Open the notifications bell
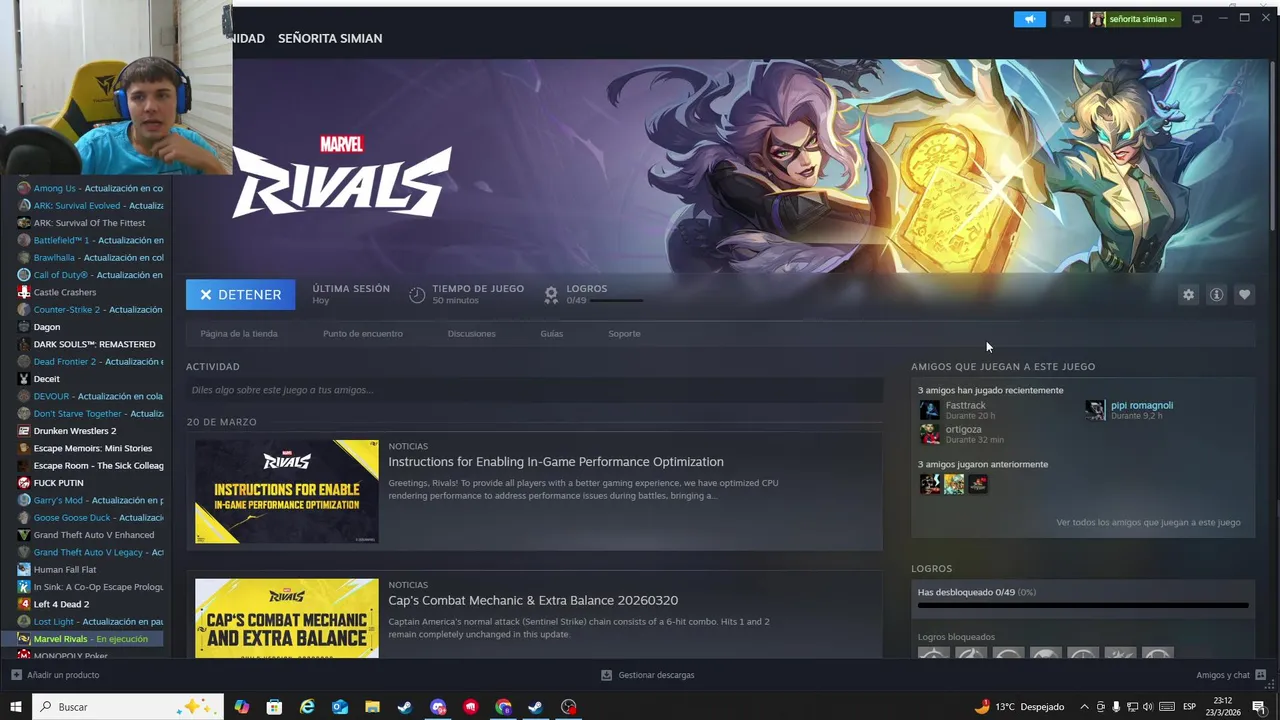 point(1067,19)
